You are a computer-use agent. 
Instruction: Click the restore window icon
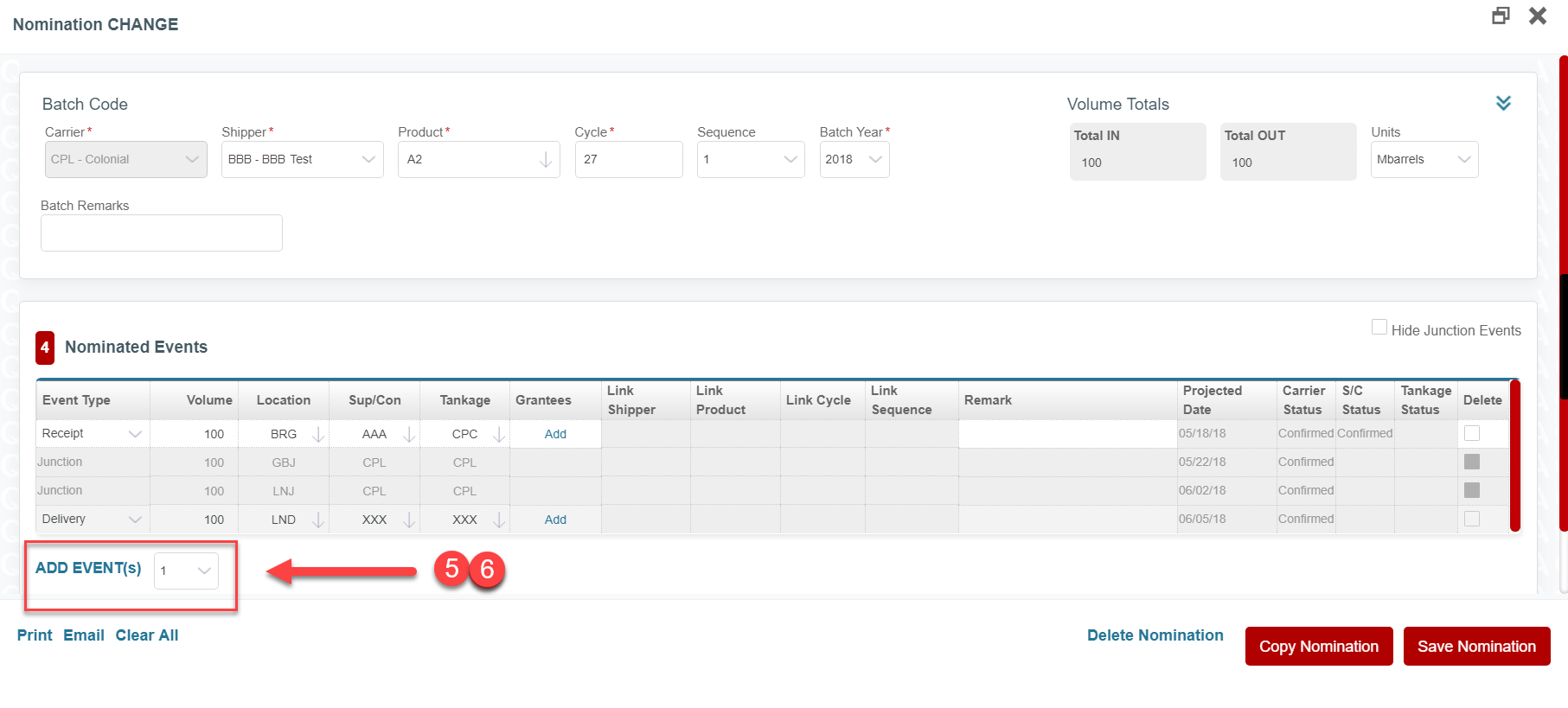coord(1501,16)
